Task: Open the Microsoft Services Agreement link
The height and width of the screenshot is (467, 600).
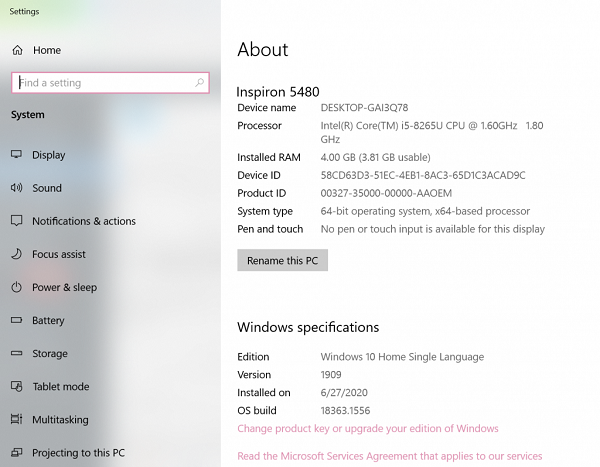Action: tap(390, 456)
